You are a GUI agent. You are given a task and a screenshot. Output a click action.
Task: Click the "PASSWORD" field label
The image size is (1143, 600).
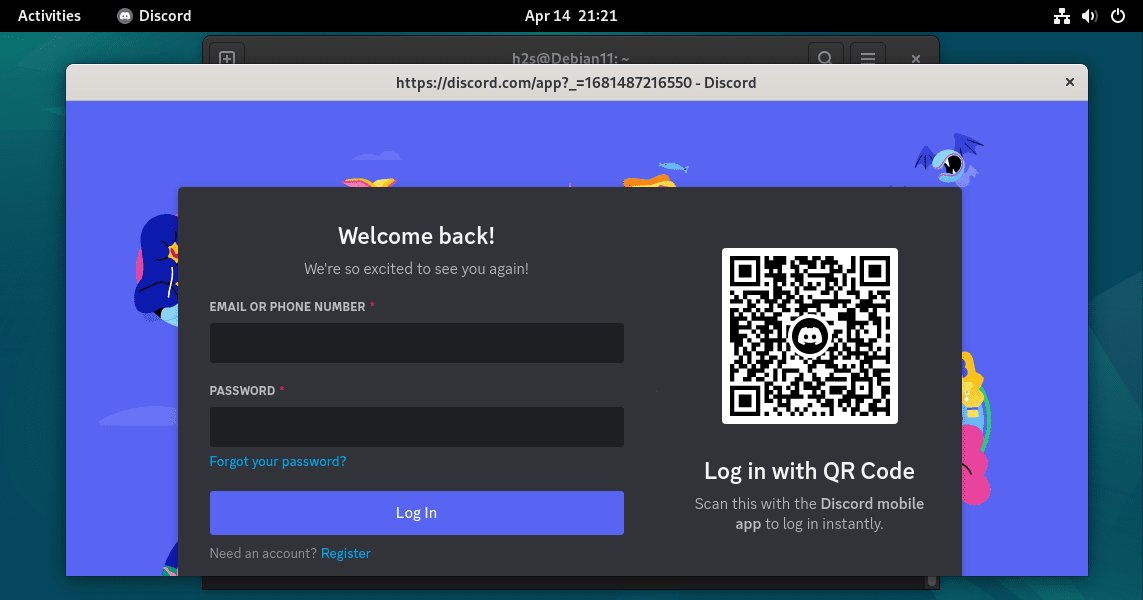(x=242, y=391)
